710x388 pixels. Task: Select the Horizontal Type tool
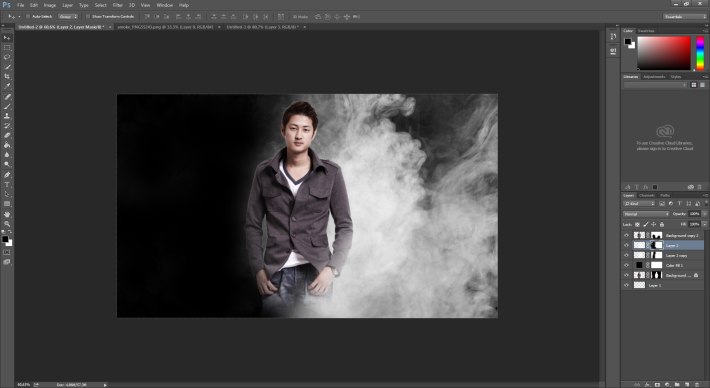7,185
